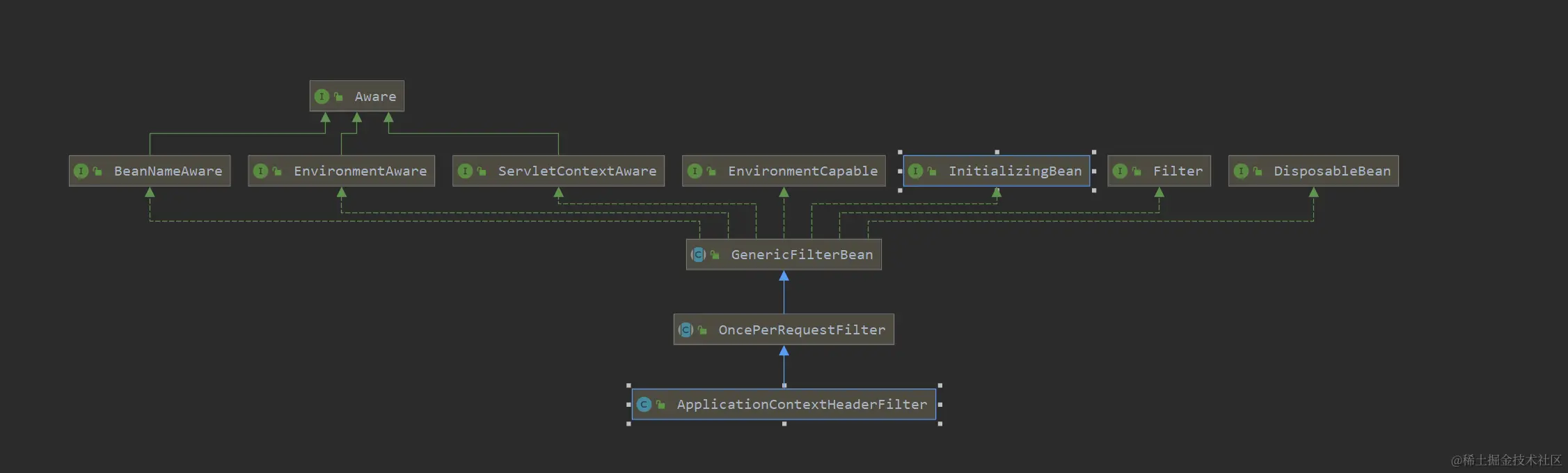Click the interface icon on Filter node
1568x473 pixels.
(1120, 171)
